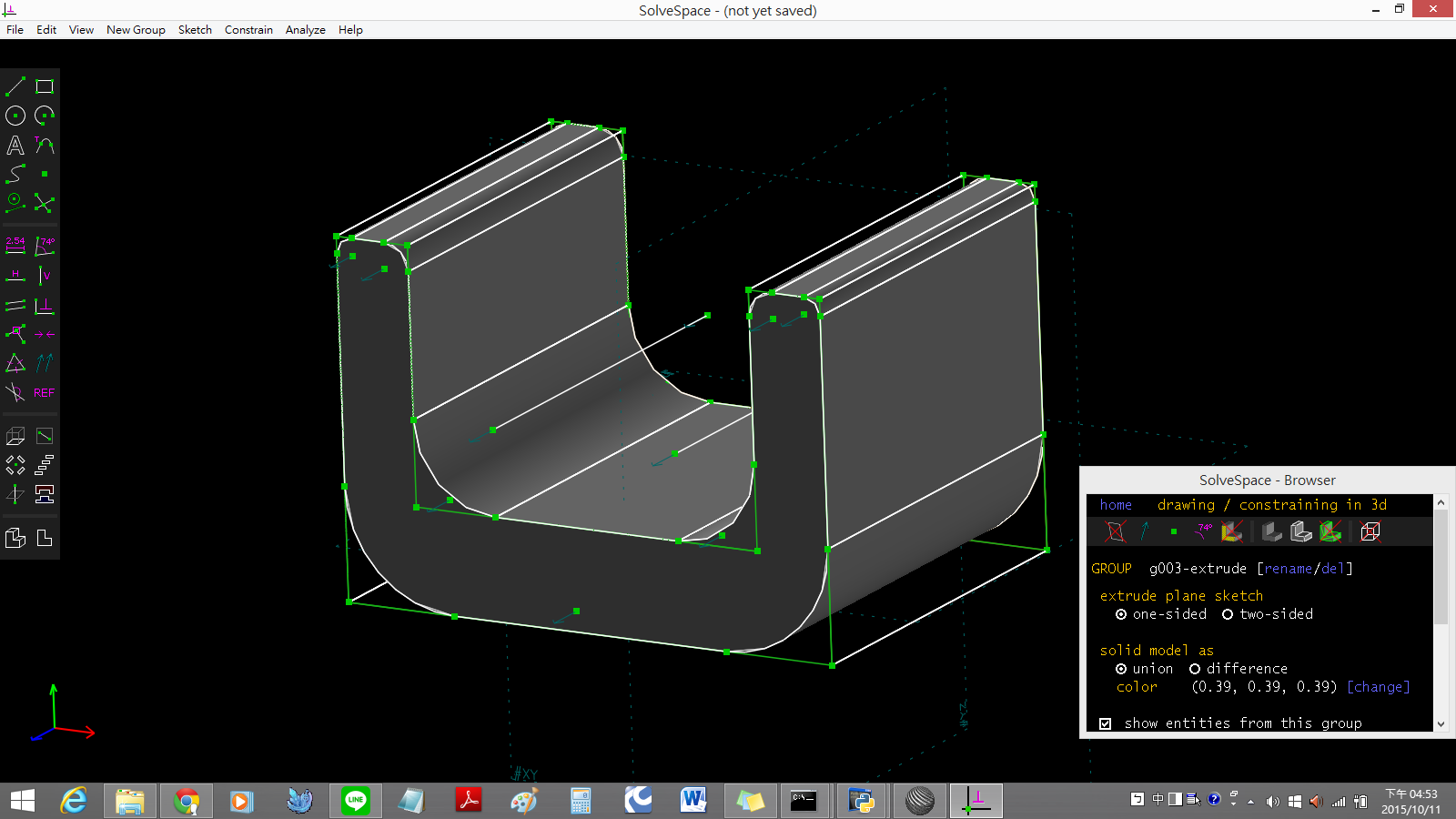Apply parallel constraint tool
Screen dimensions: 1456x819
[15, 305]
